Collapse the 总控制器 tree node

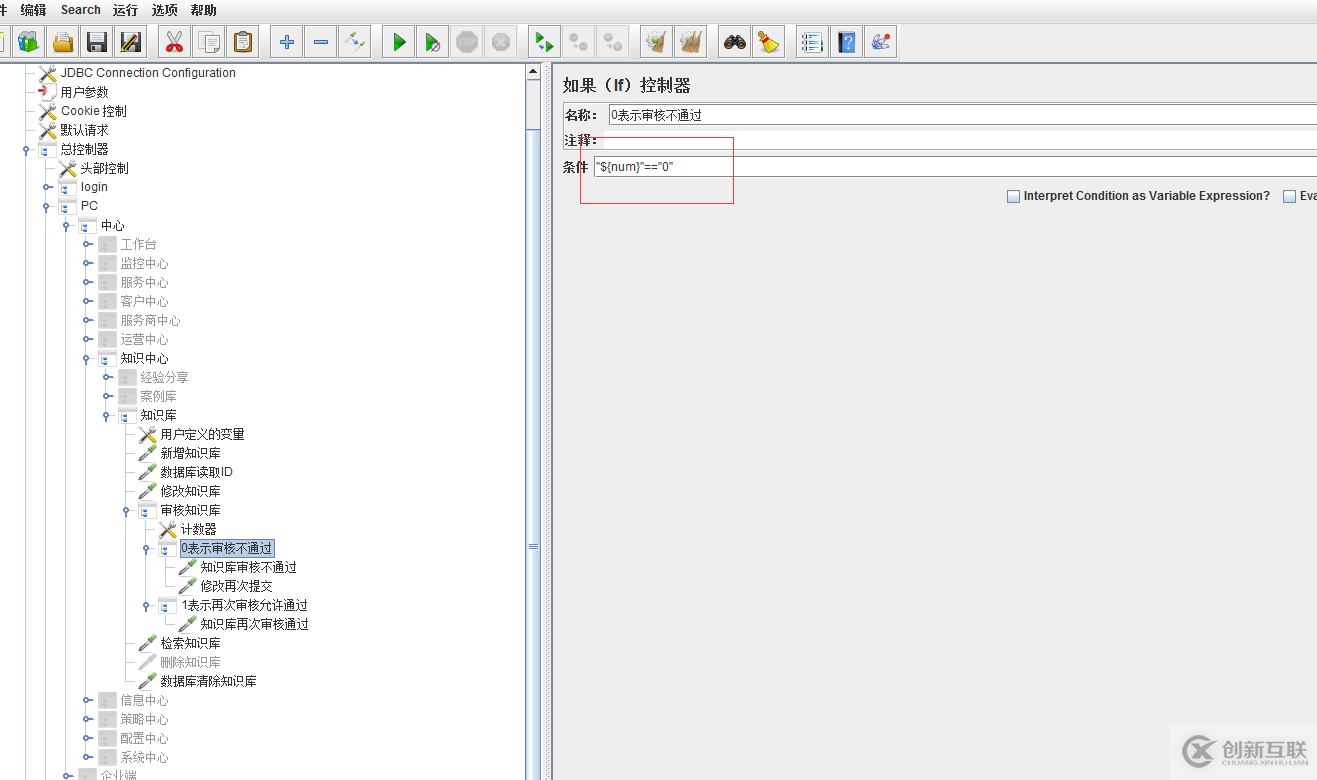tap(26, 149)
